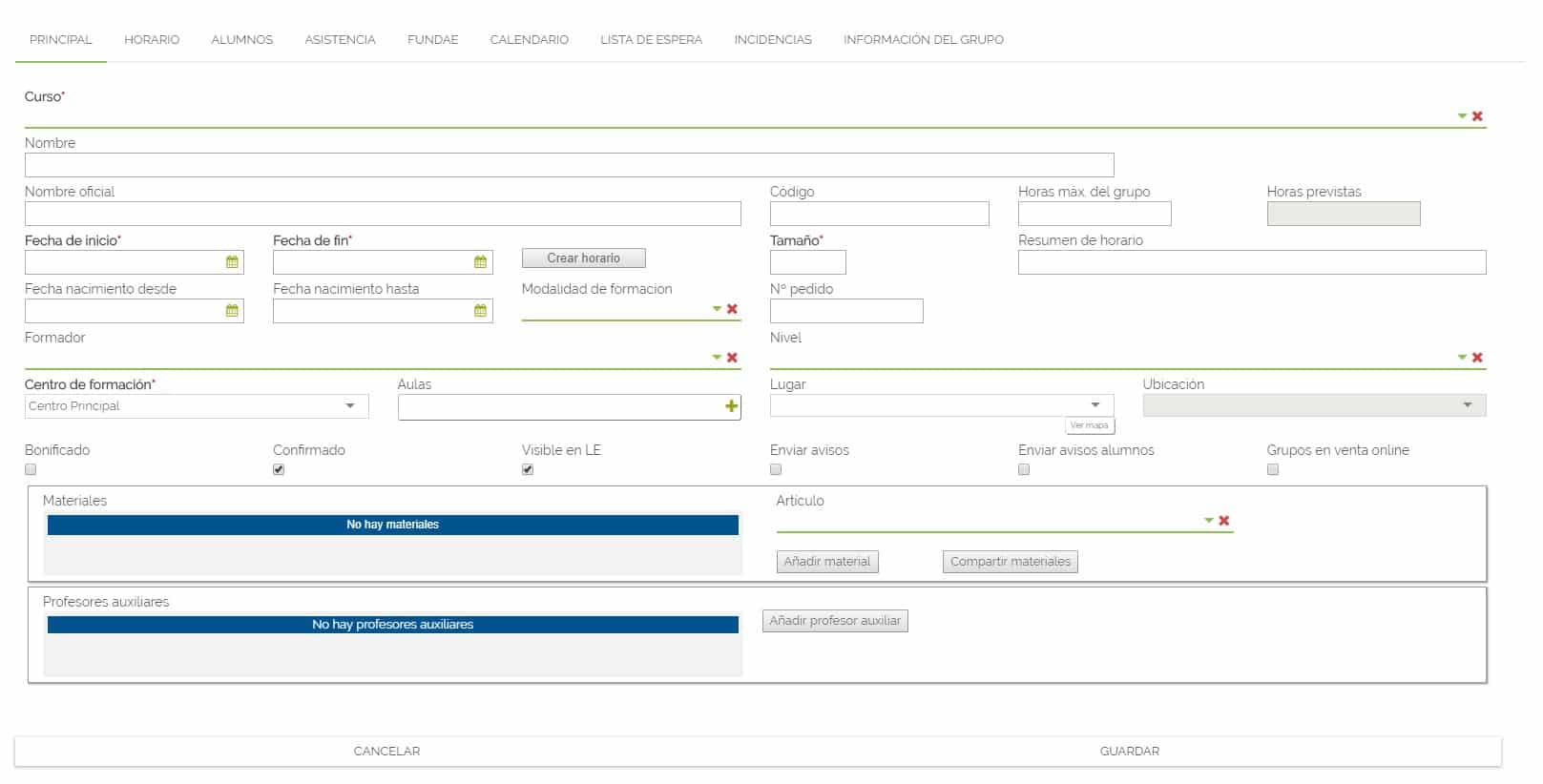
Task: Expand the Formador dropdown arrow
Action: [x=718, y=358]
